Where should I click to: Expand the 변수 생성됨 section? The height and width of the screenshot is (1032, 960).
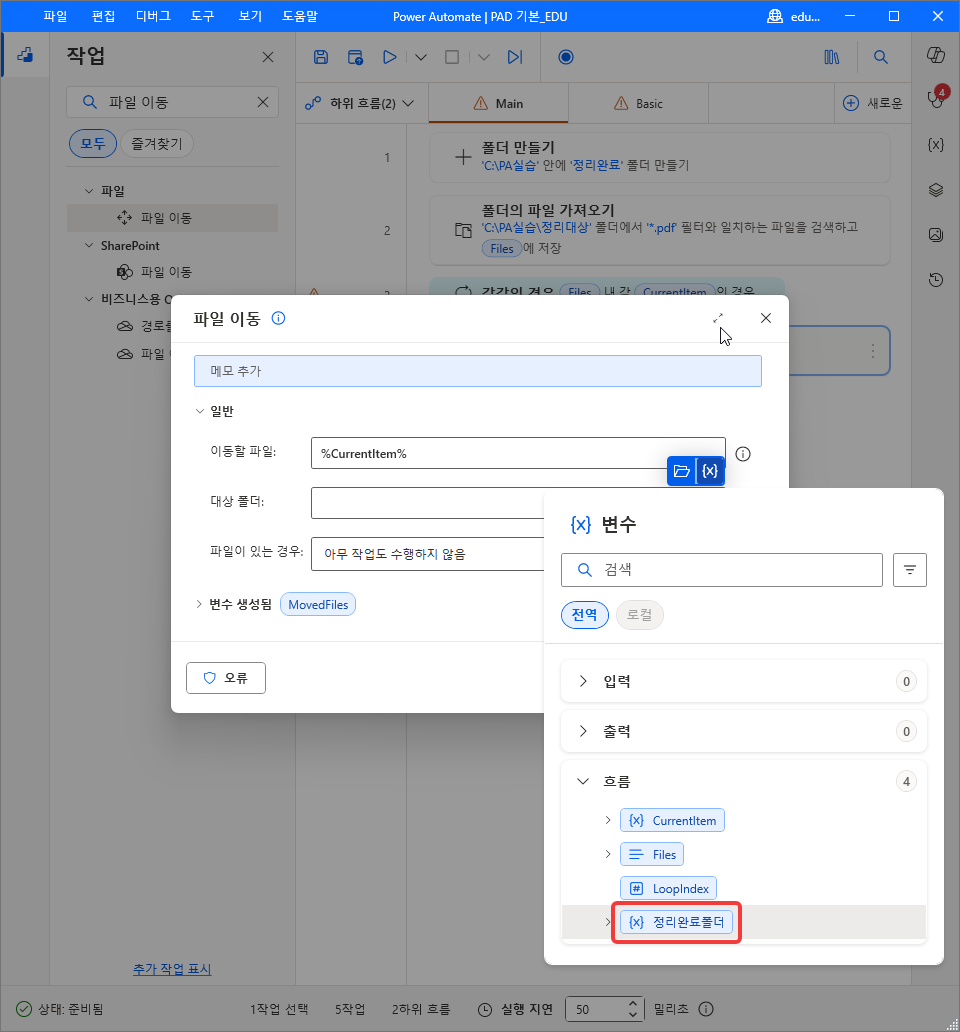tap(199, 604)
